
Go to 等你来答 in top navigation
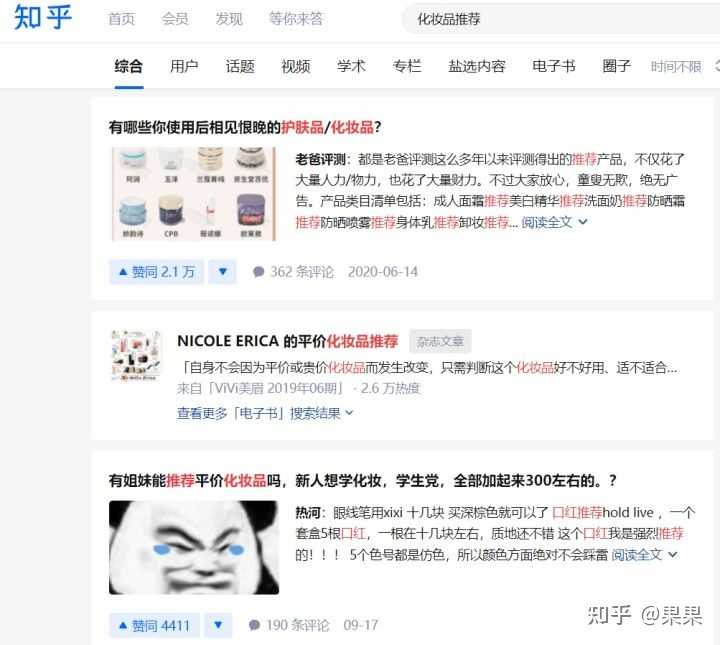coord(296,19)
